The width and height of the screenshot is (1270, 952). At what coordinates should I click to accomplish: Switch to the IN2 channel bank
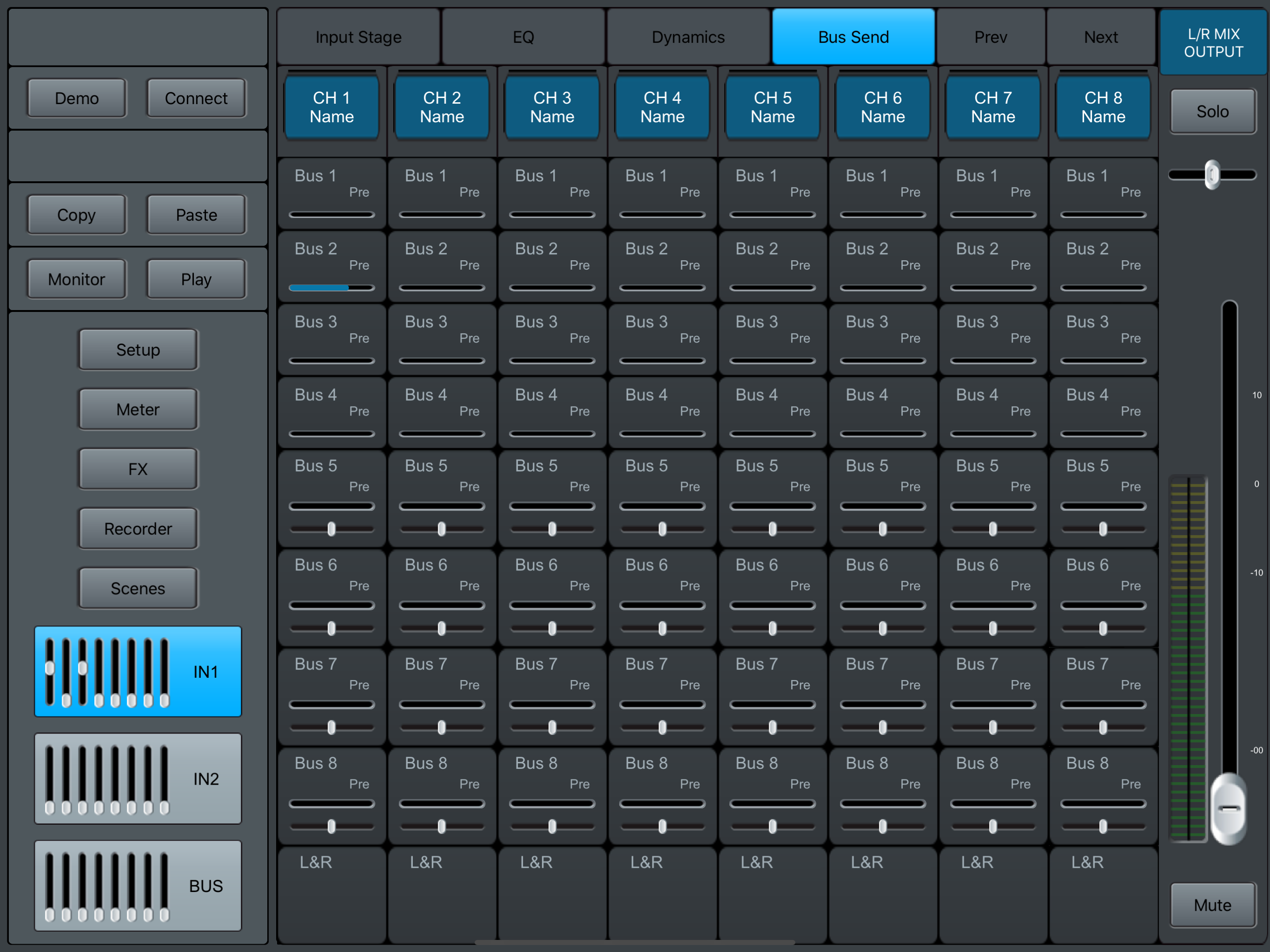point(138,778)
